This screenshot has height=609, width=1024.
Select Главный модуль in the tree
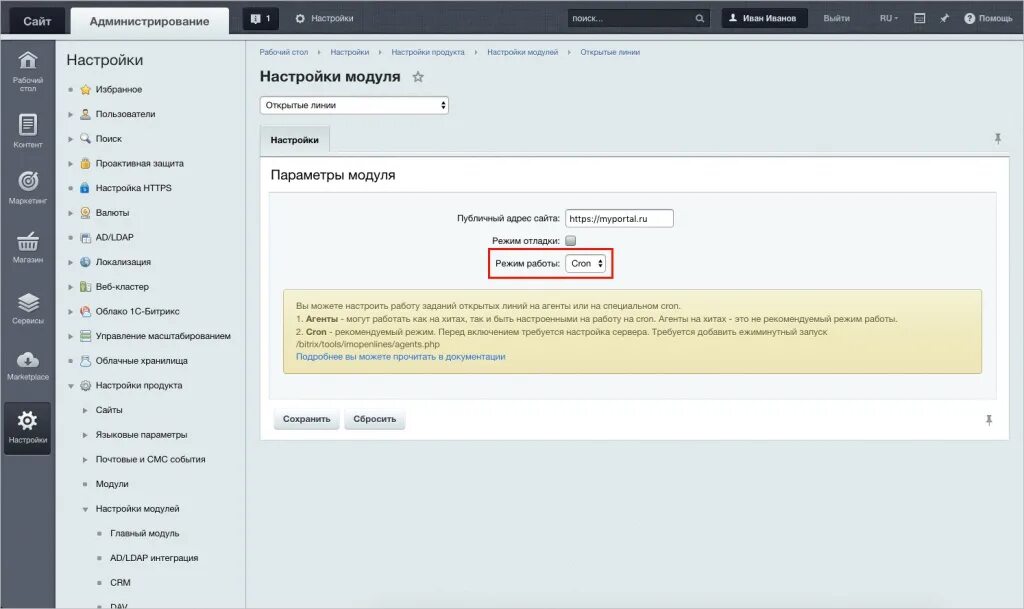click(144, 533)
